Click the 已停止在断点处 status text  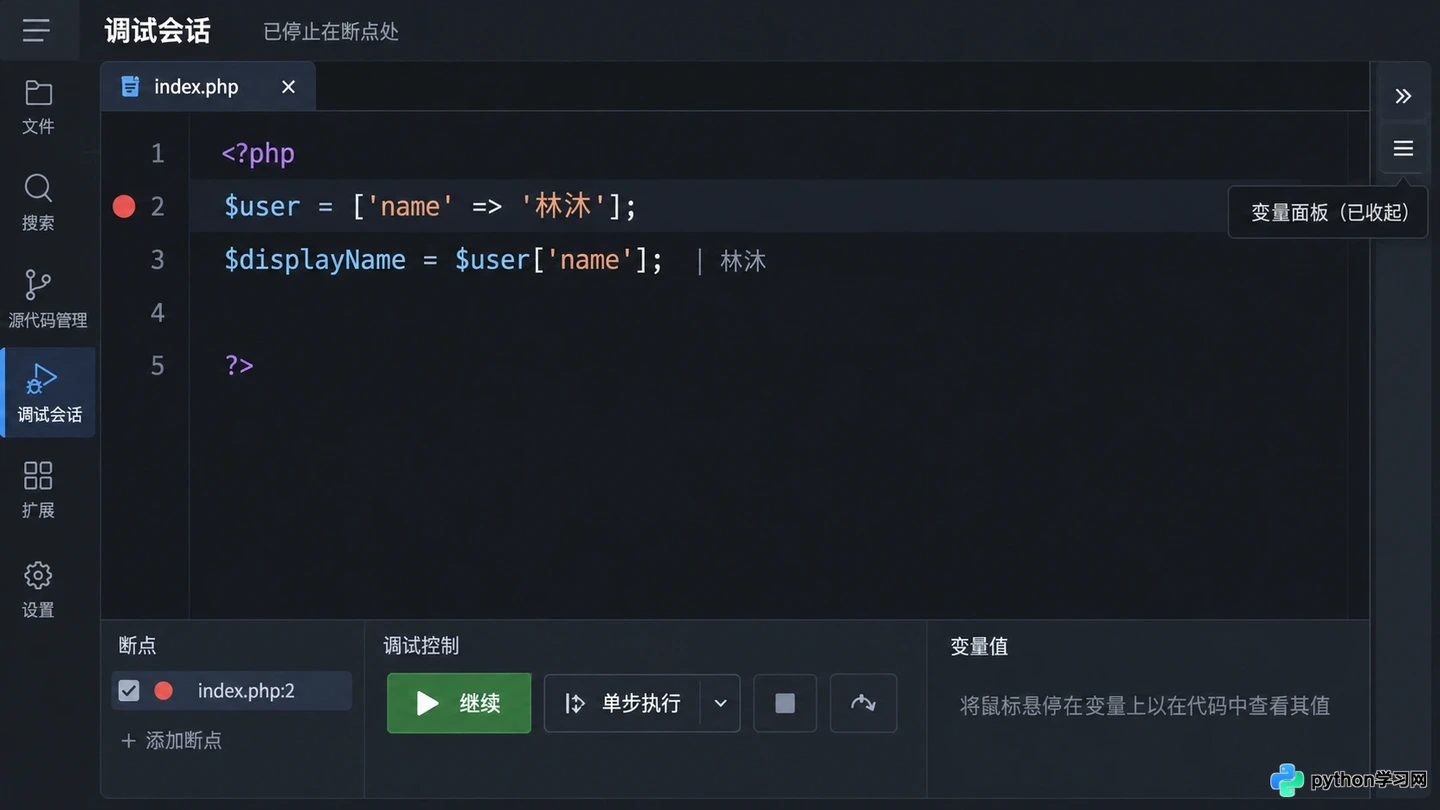tap(331, 32)
